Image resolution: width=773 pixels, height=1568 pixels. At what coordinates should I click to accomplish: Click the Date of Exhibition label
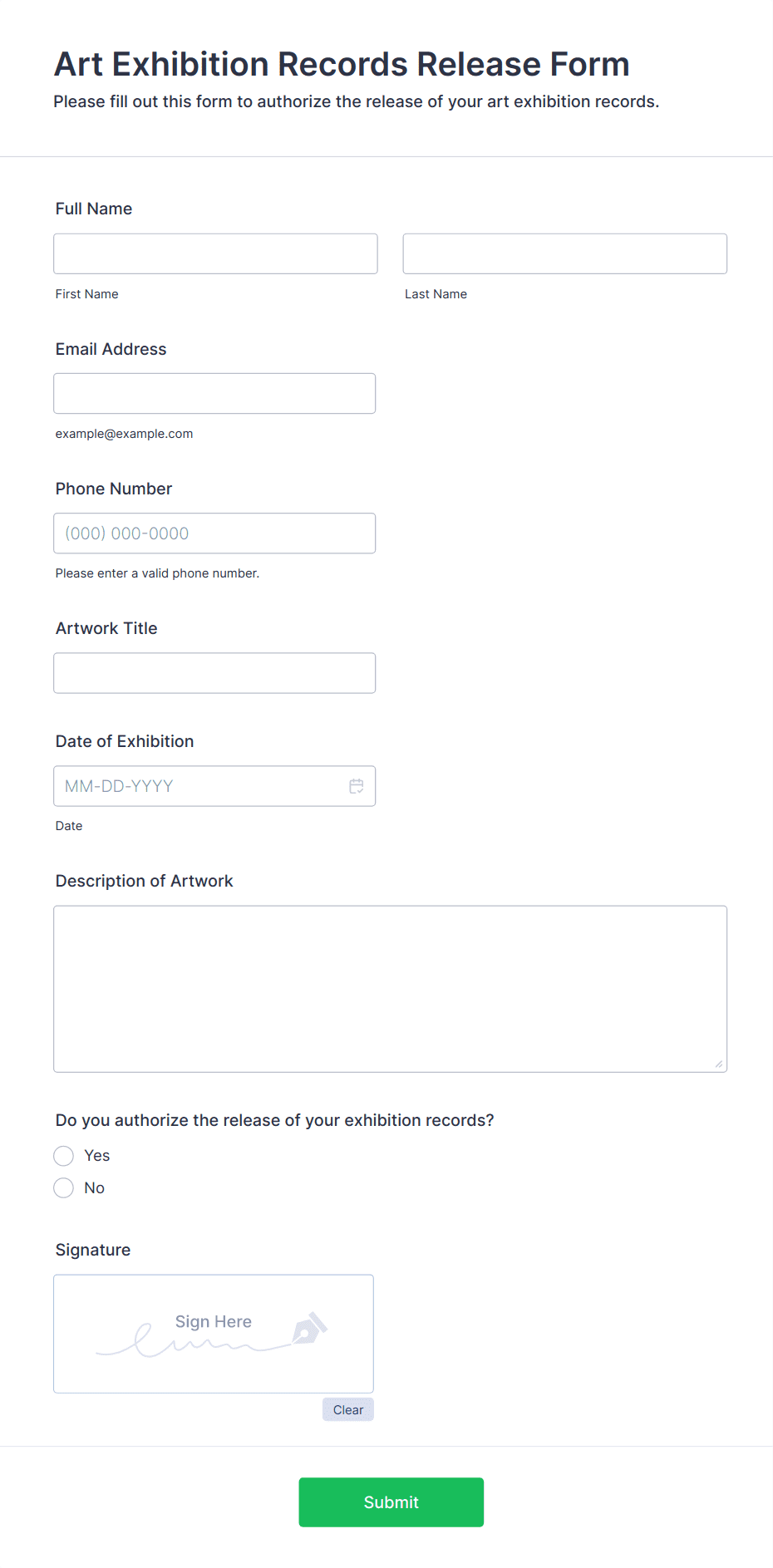[x=125, y=741]
